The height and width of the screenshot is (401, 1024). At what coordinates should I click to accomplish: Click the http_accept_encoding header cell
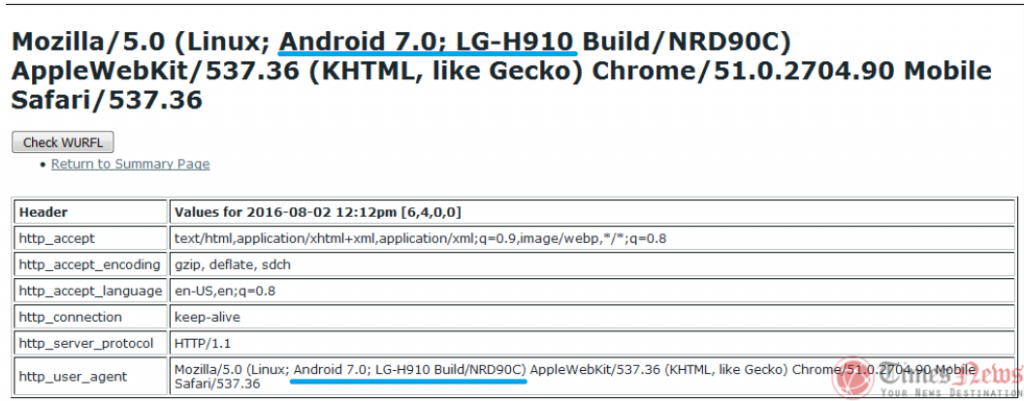[x=91, y=265]
